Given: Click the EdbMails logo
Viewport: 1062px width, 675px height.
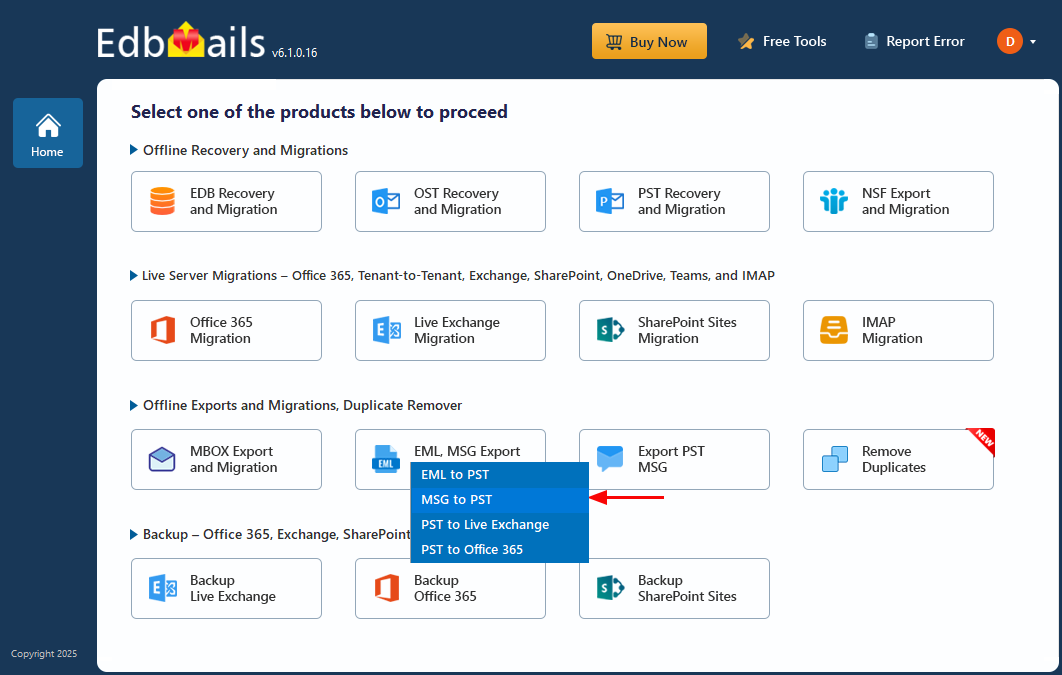Looking at the screenshot, I should tap(180, 41).
